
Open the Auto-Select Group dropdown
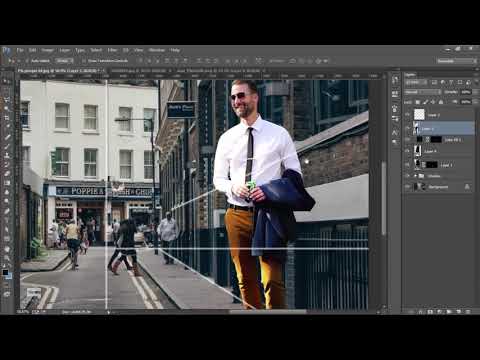point(65,61)
